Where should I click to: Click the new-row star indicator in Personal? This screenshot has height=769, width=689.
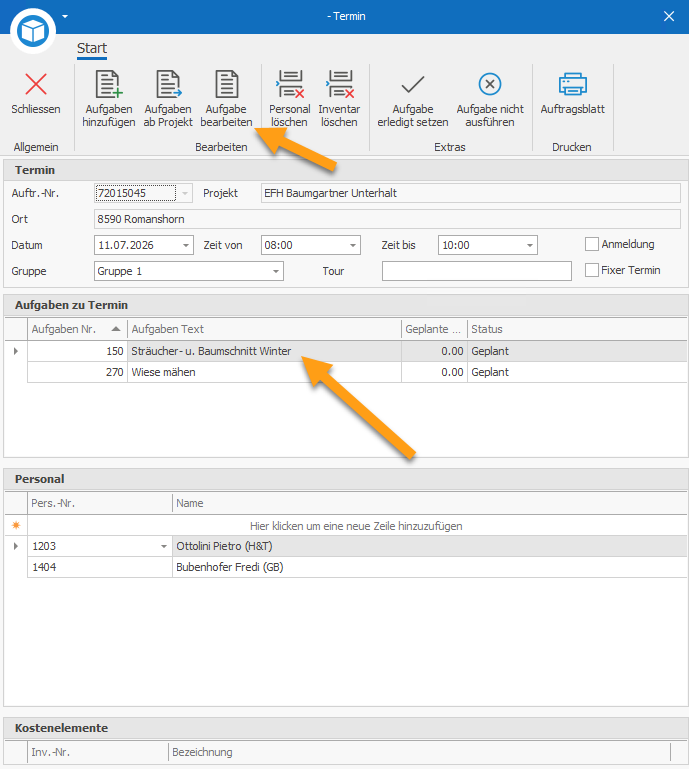pos(16,526)
